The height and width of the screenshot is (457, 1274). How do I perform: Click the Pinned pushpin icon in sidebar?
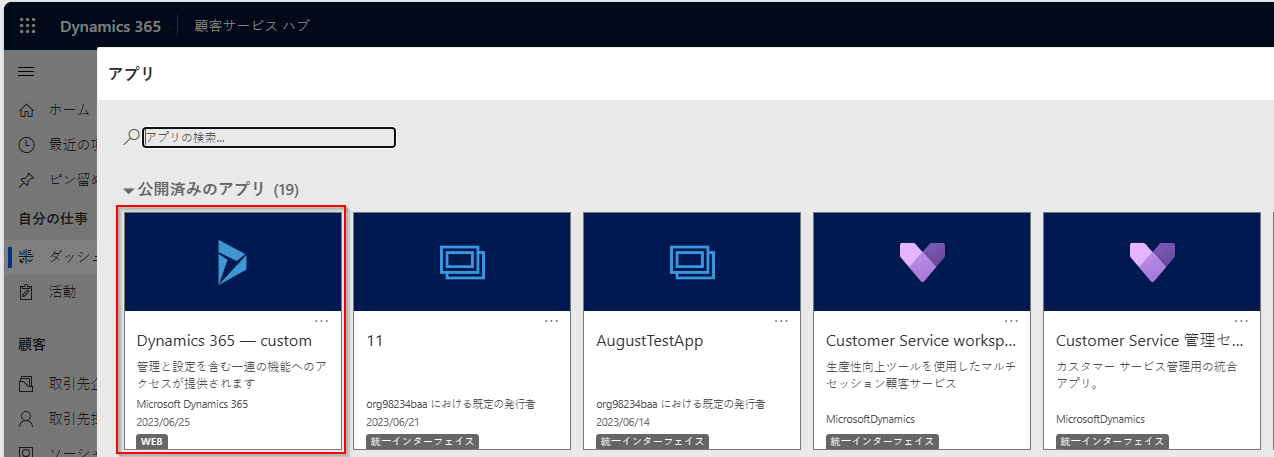click(27, 180)
